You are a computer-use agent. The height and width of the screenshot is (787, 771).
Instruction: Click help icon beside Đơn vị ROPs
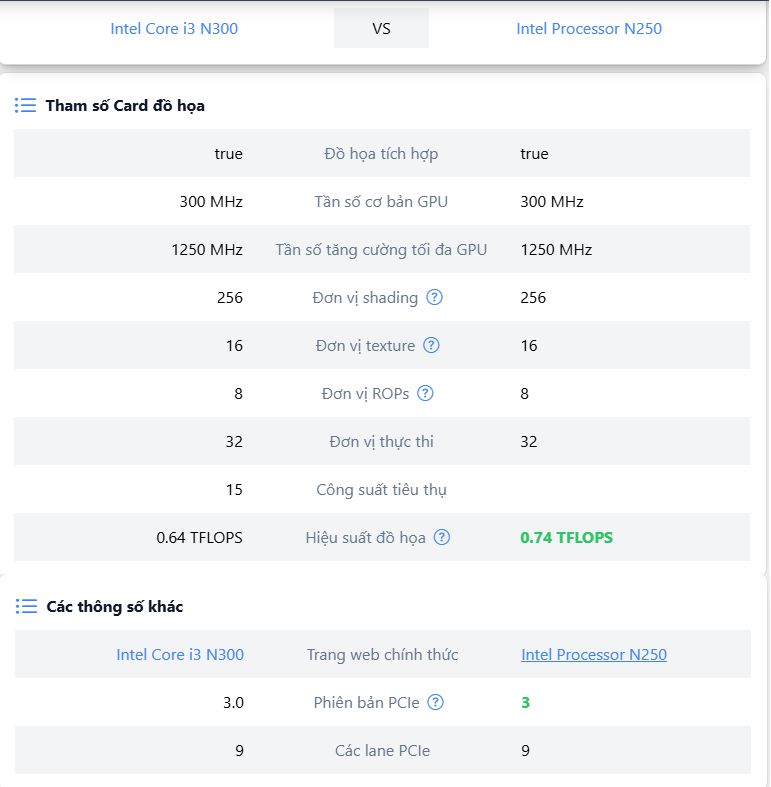(x=426, y=393)
